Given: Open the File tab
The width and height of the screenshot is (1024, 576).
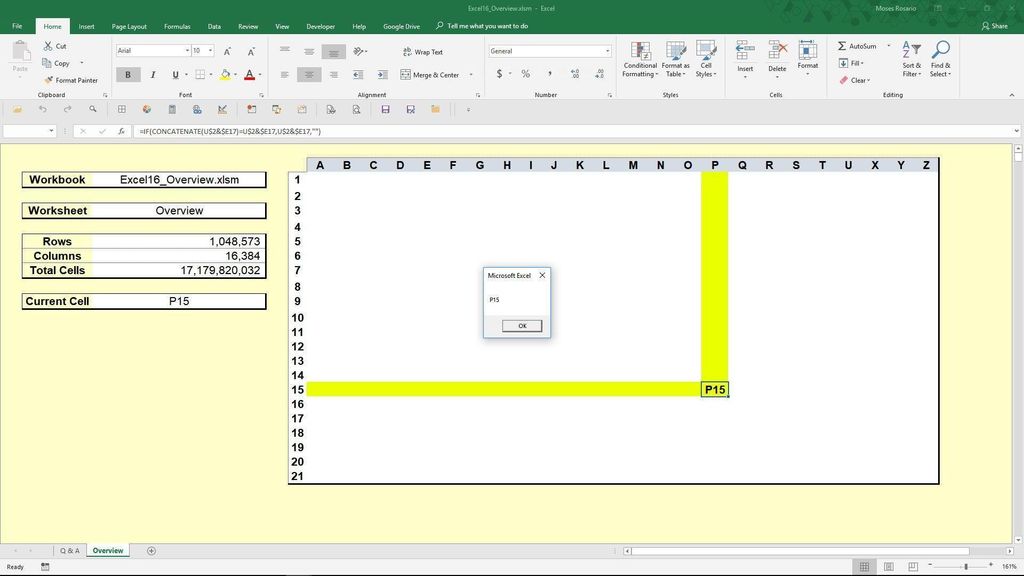Looking at the screenshot, I should pyautogui.click(x=17, y=26).
